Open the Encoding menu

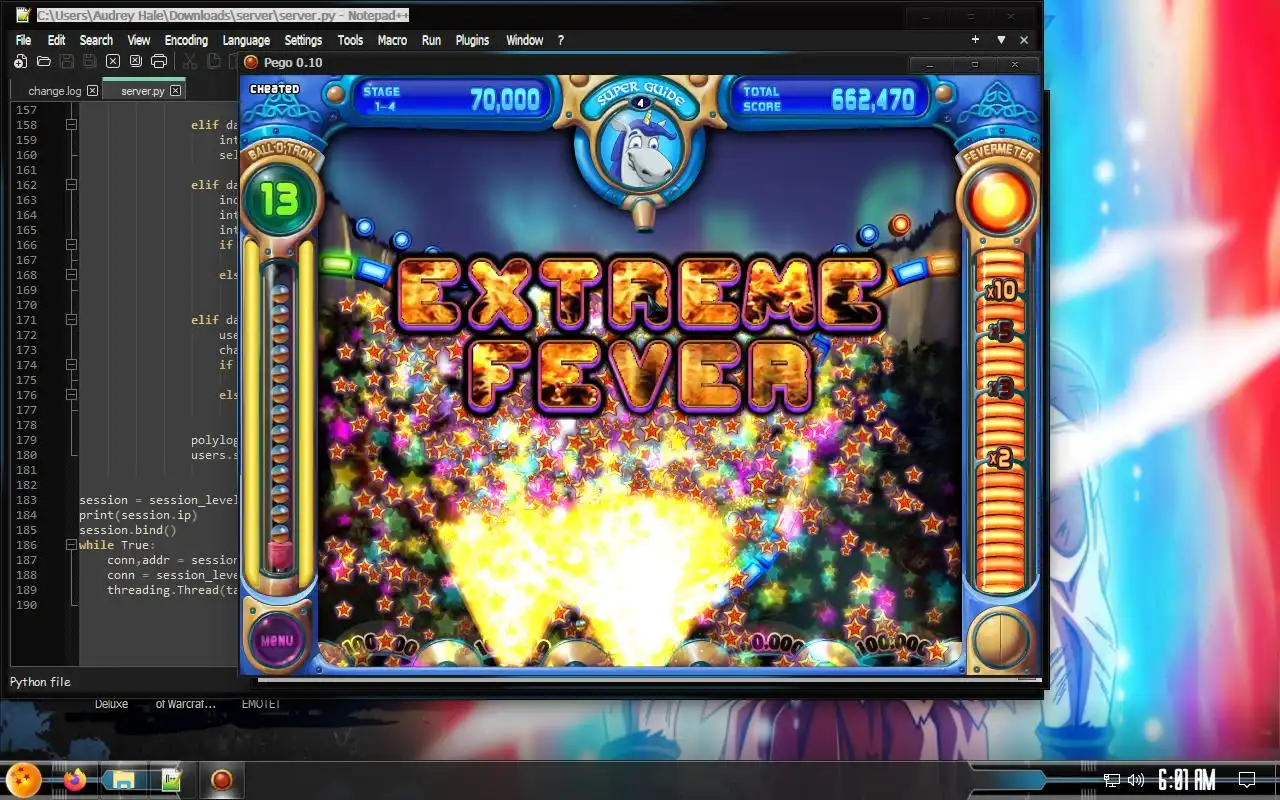(186, 40)
